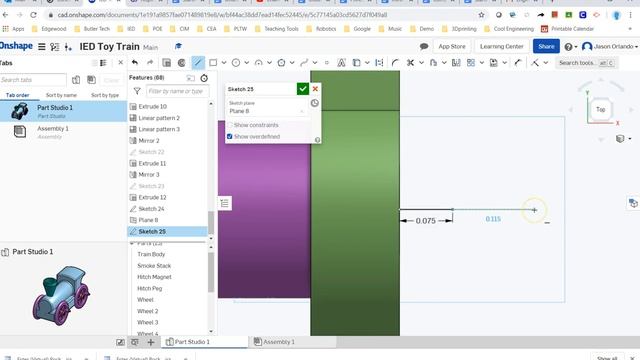The image size is (640, 360).
Task: Open the bottom Part Studio 1 tab
Action: (204, 342)
